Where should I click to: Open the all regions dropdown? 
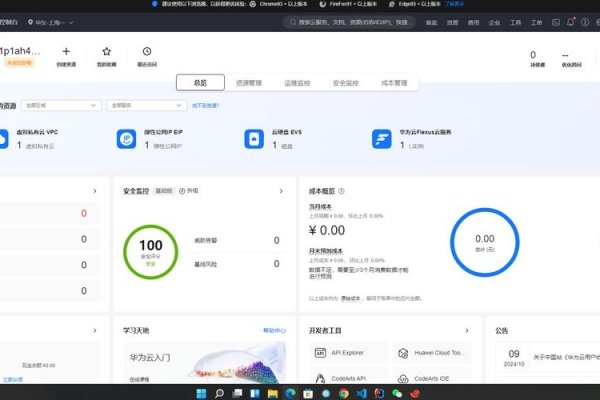coord(61,105)
